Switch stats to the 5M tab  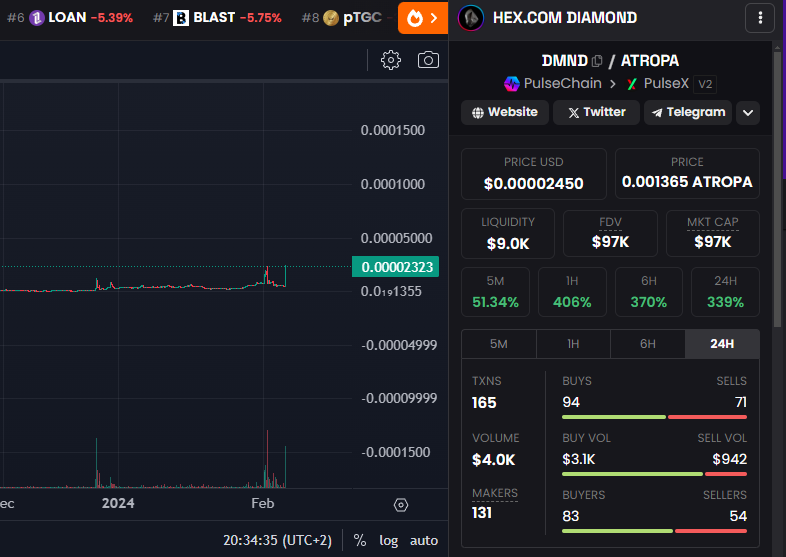[499, 344]
